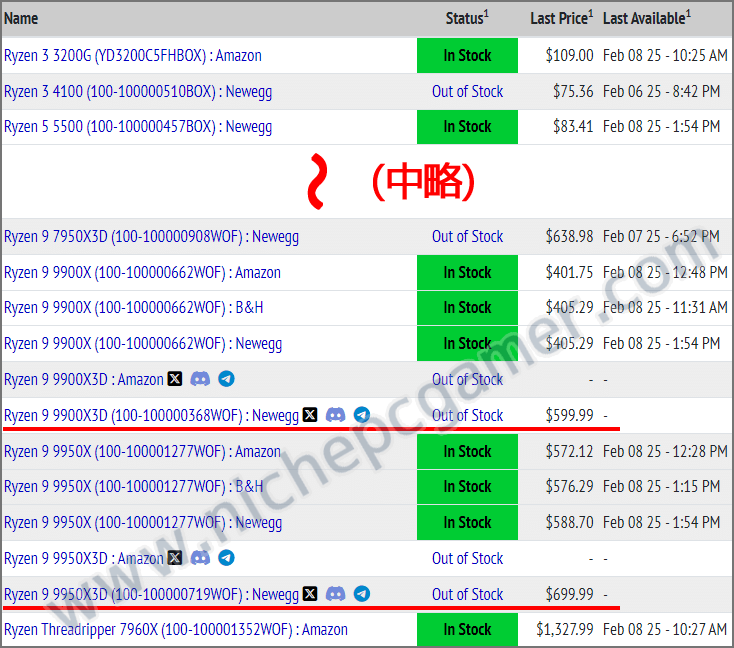Click In Stock status for Ryzen 5 5500
The width and height of the screenshot is (734, 648).
pyautogui.click(x=467, y=126)
